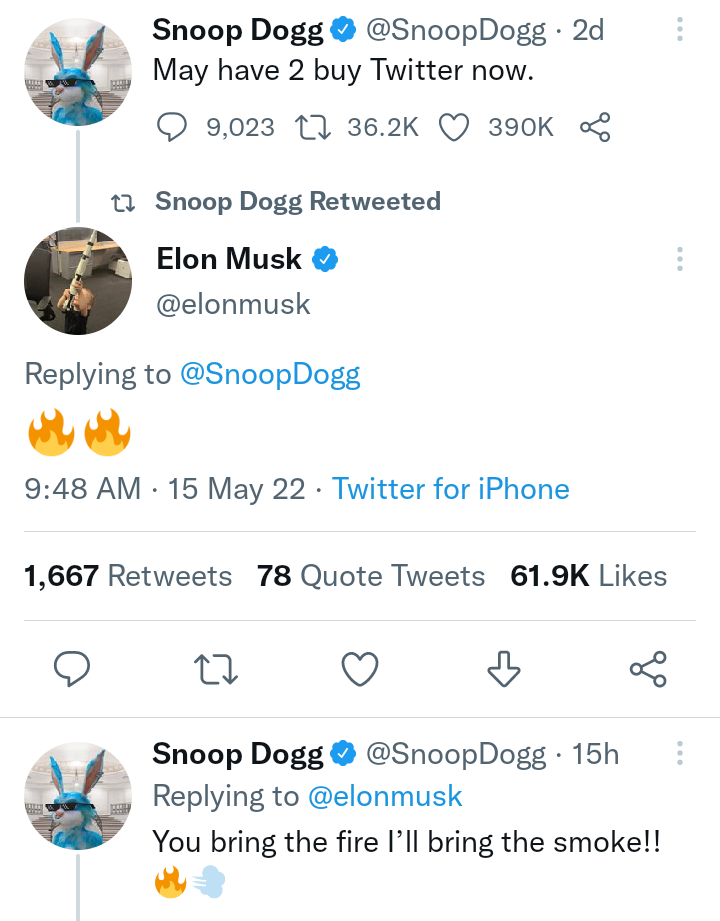Like the tweet with 390K likes

[x=454, y=127]
